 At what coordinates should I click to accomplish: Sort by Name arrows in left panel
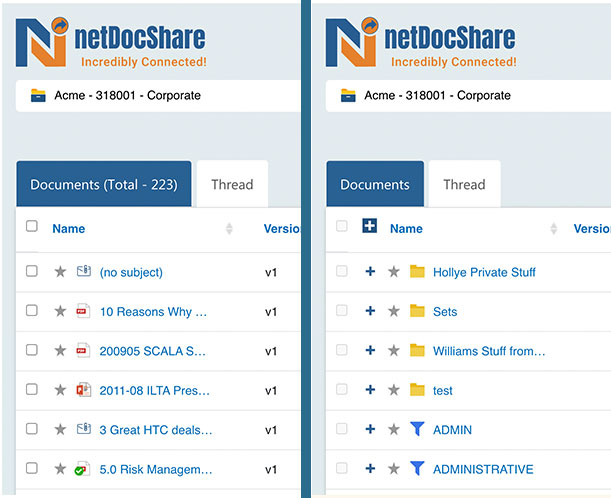pos(229,229)
